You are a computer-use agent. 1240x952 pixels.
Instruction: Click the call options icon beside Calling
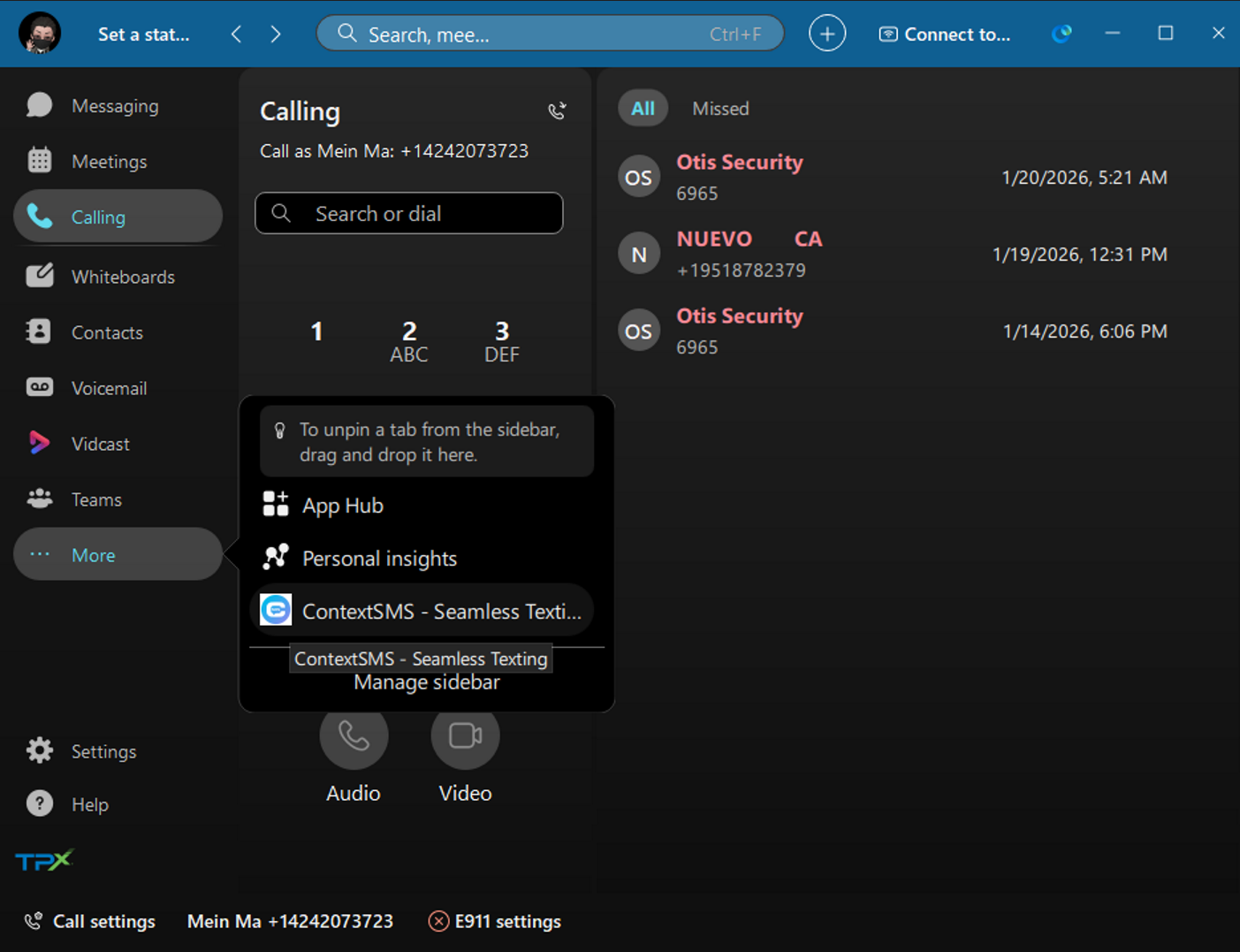pyautogui.click(x=557, y=110)
